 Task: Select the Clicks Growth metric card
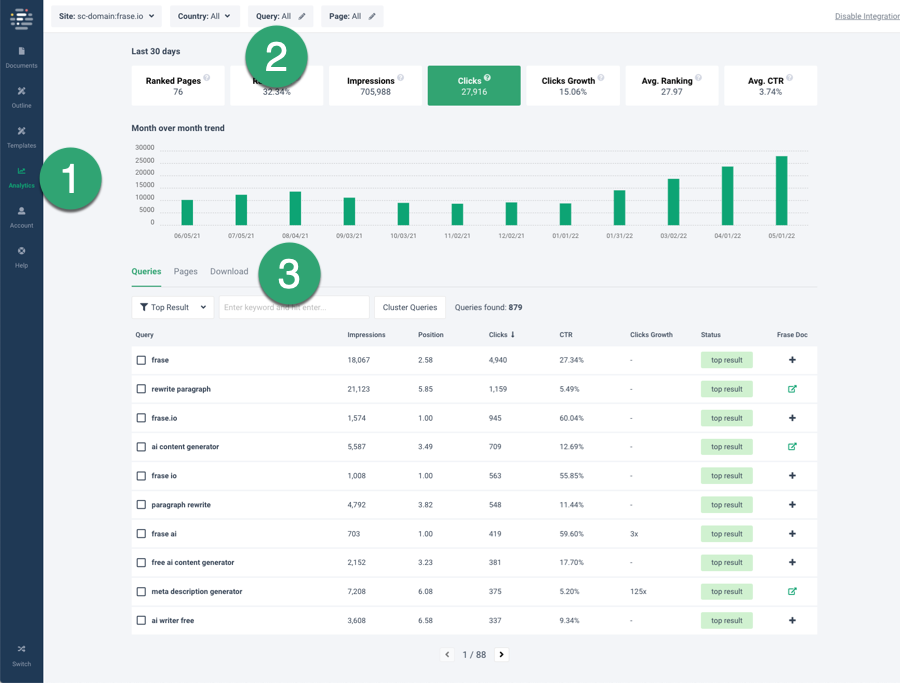[573, 86]
